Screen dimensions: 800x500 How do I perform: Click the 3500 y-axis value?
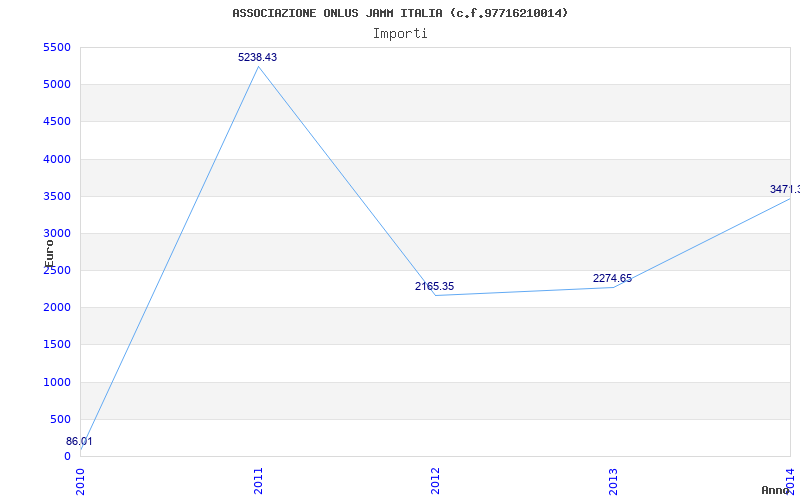[x=57, y=196]
